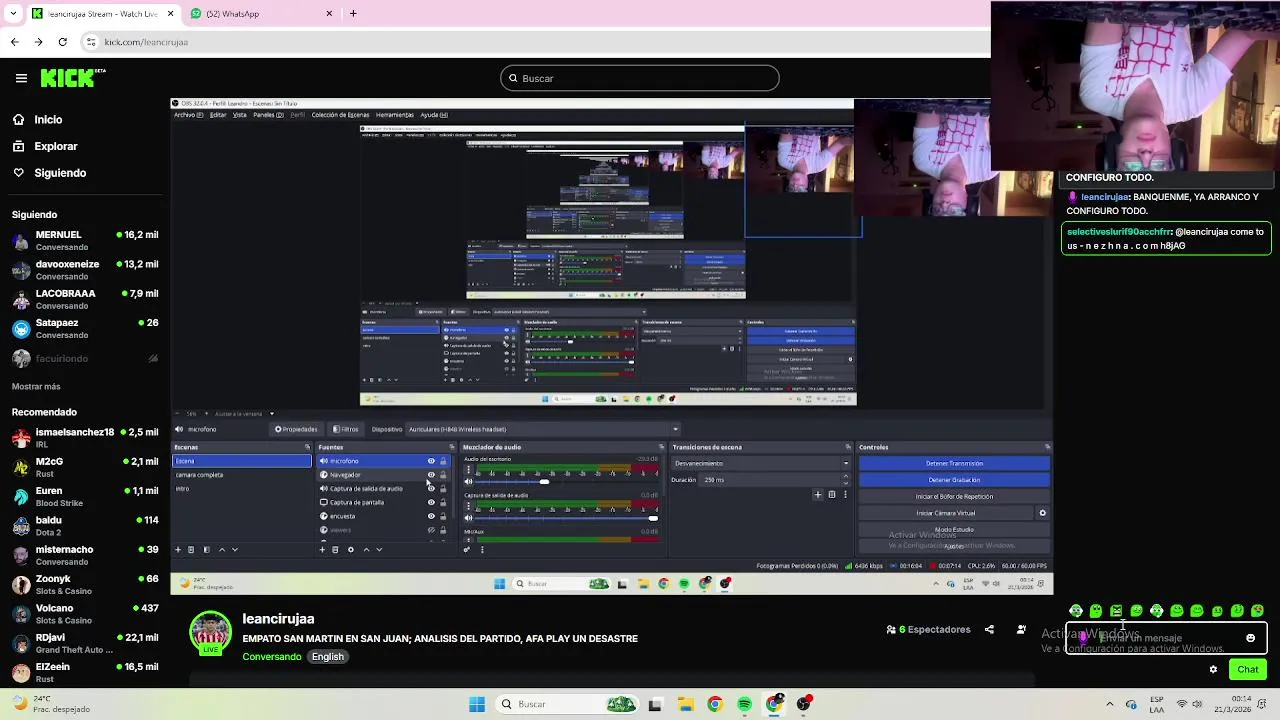Click Iniciar el Búfer de Repetición
Viewport: 1280px width, 720px height.
point(954,496)
